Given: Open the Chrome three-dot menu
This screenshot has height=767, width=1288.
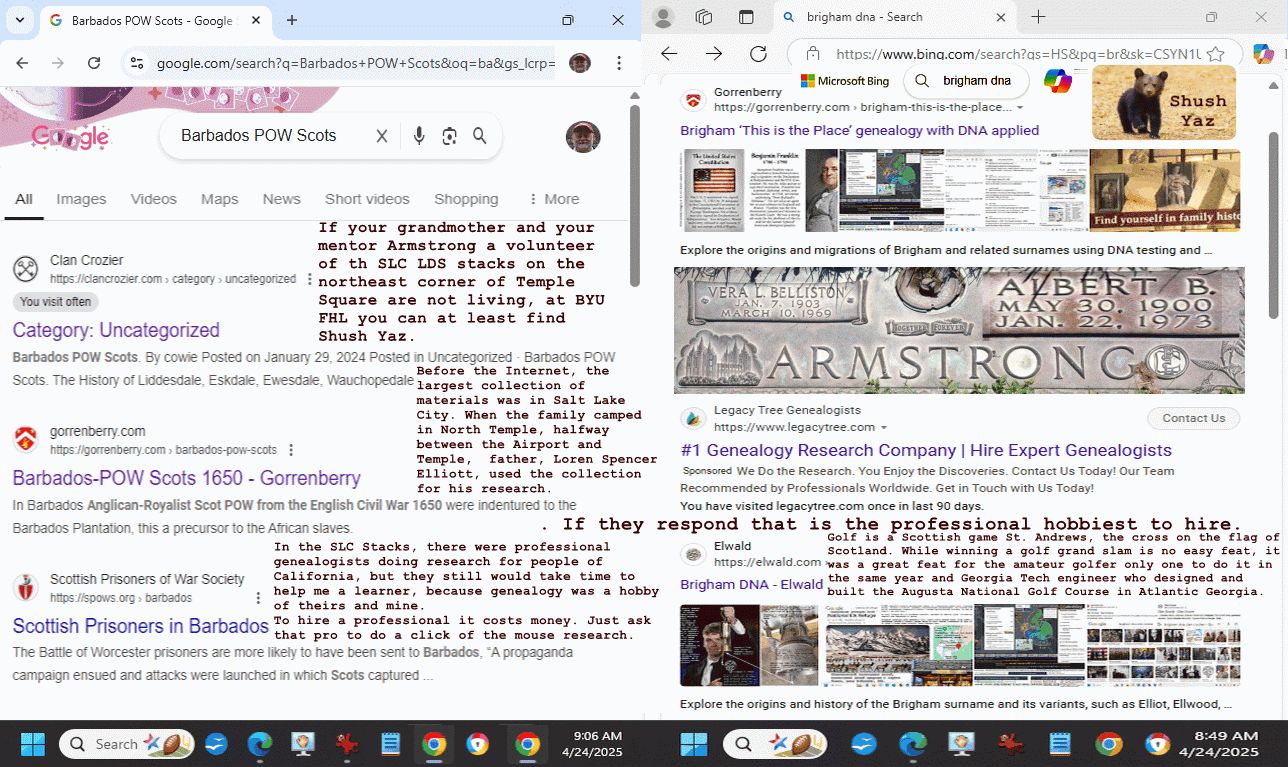Looking at the screenshot, I should (x=619, y=63).
